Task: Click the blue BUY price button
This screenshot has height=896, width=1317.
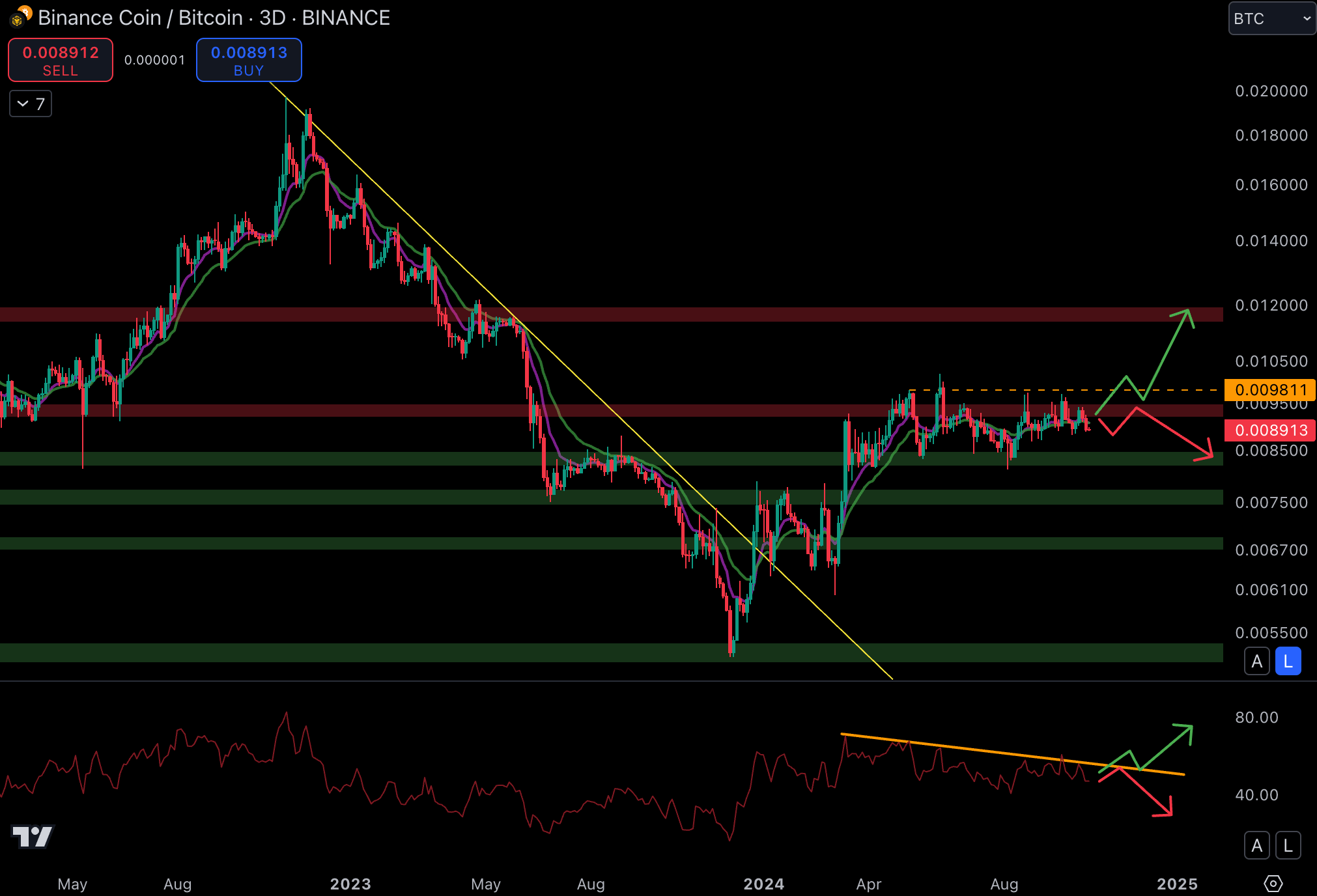Action: (x=249, y=60)
